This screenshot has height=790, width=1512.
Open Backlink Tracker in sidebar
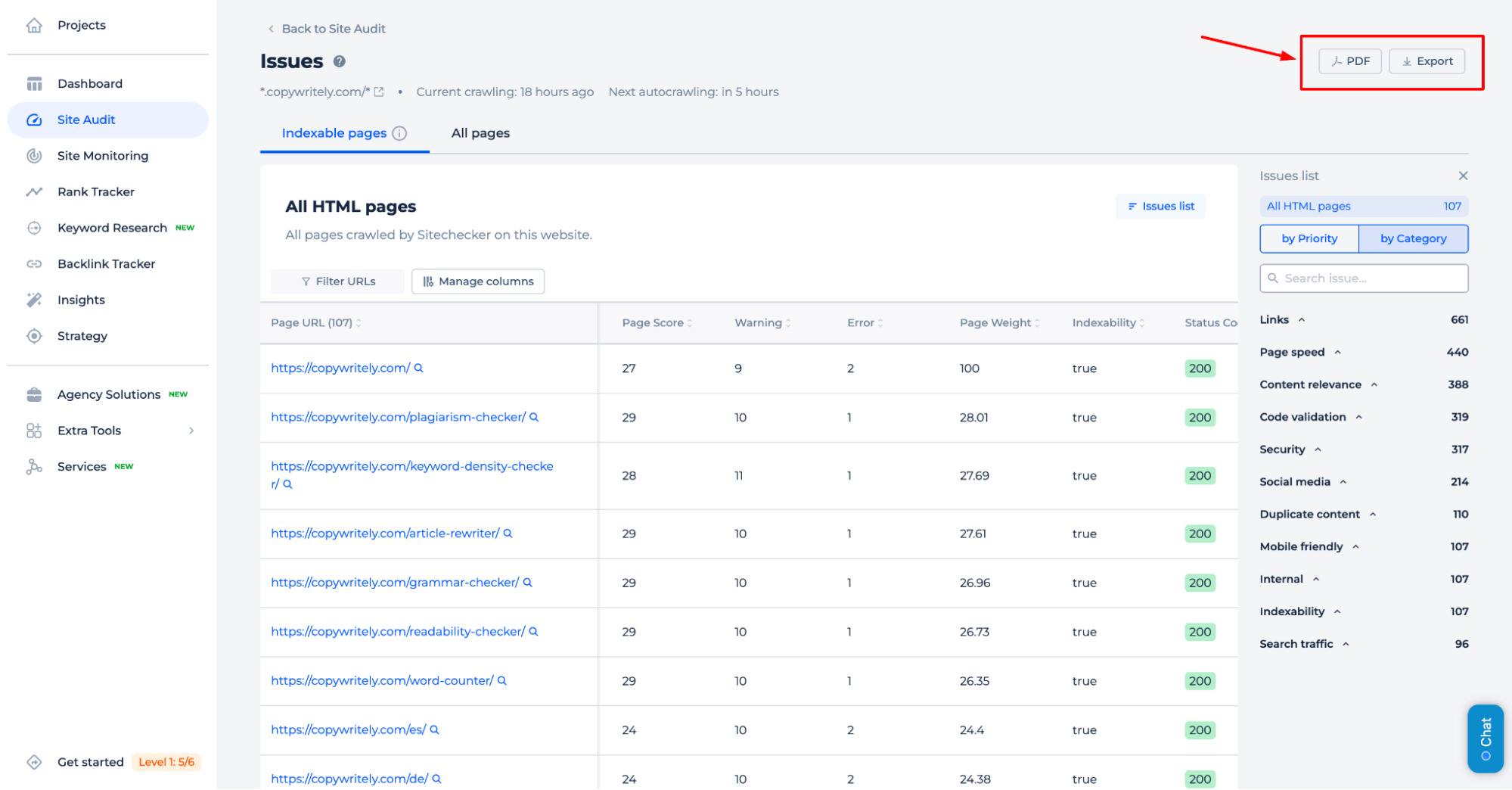[x=107, y=264]
